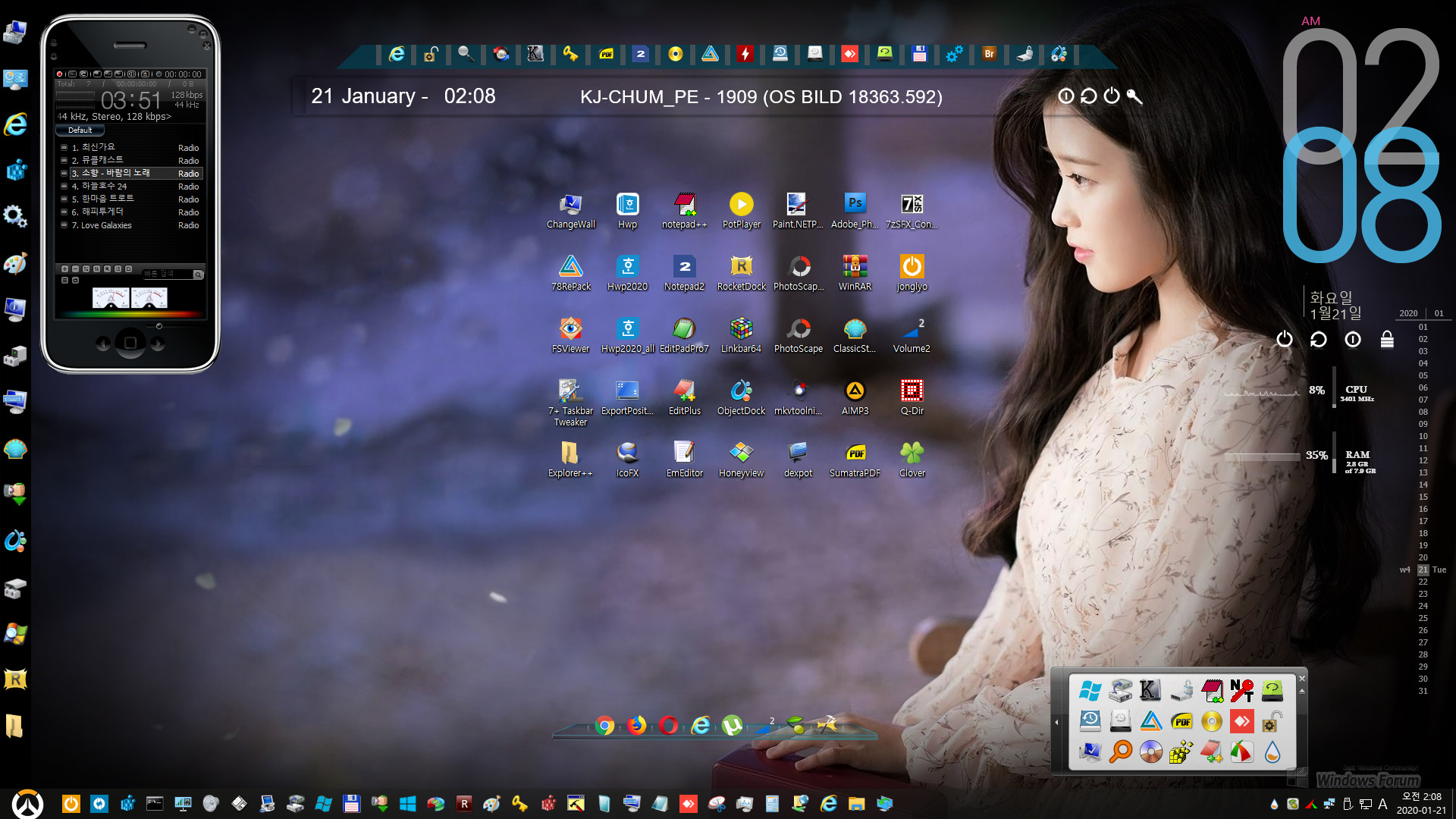Launch Linkbar64 desktop icon

coord(741,335)
